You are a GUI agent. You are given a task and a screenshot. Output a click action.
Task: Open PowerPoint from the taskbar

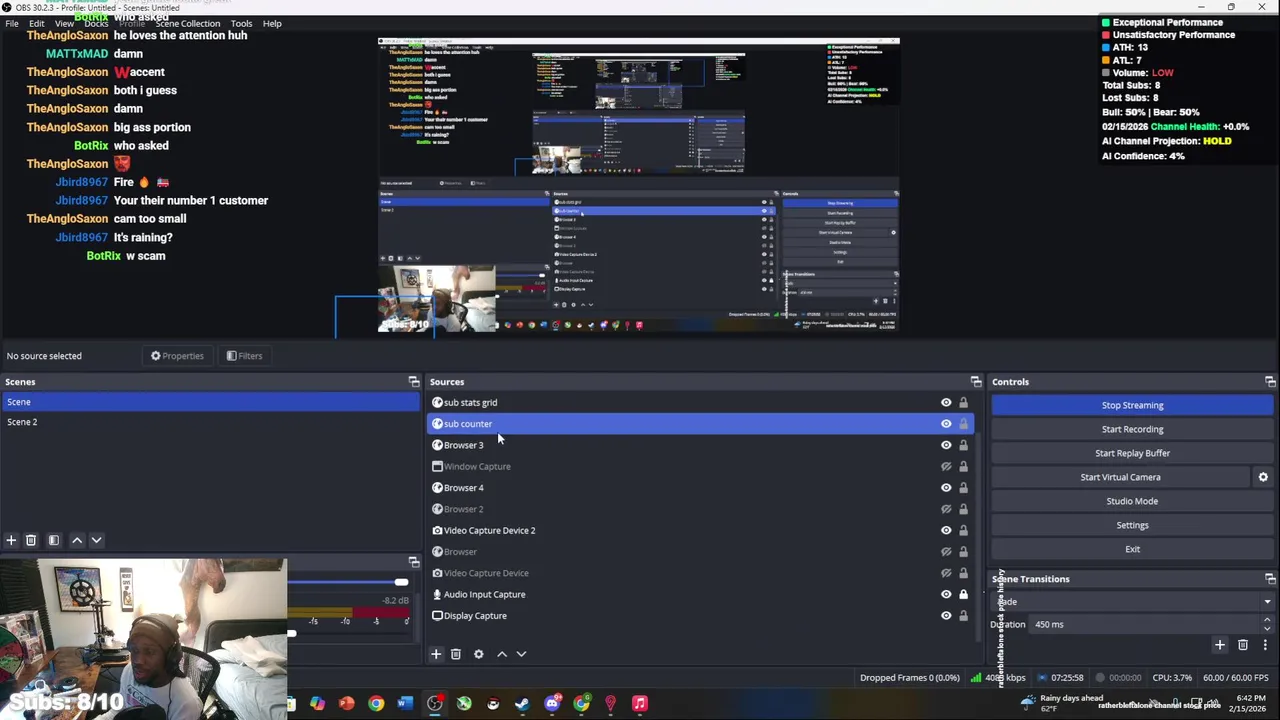347,704
